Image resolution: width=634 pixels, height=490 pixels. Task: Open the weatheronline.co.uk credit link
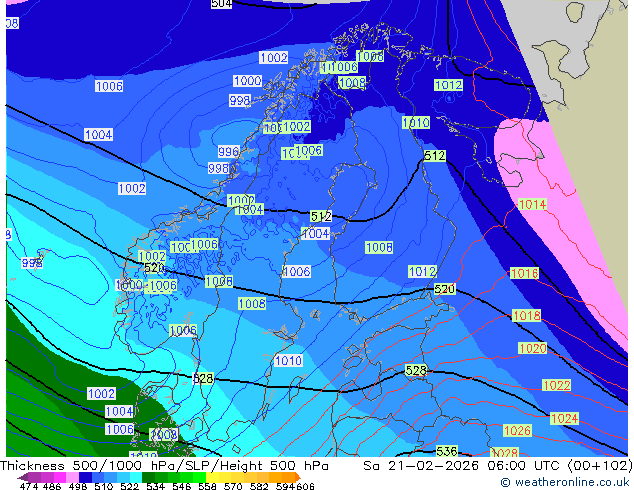pos(564,482)
